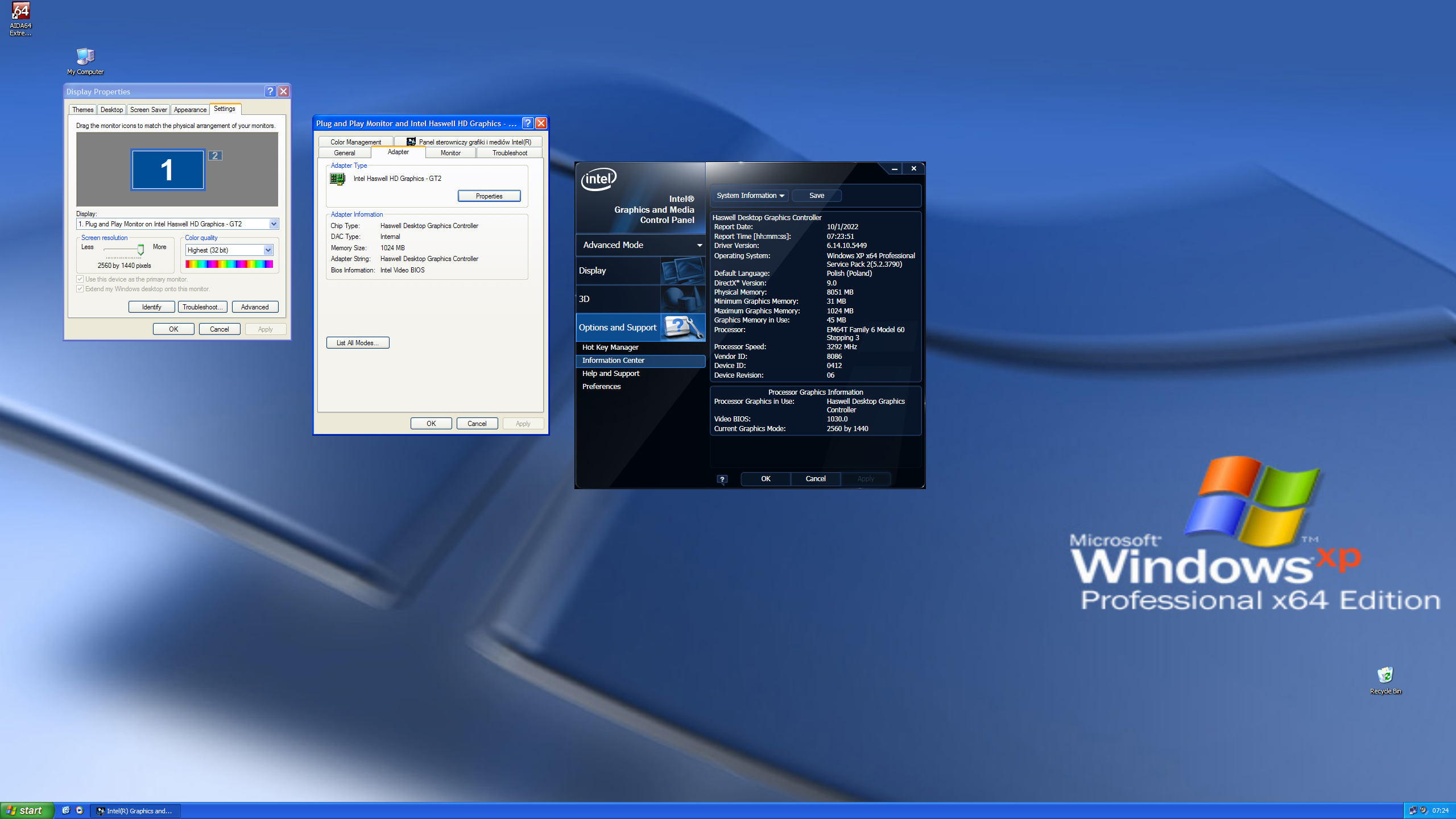Viewport: 1456px width, 819px height.
Task: Close the Display Properties window
Action: (284, 92)
